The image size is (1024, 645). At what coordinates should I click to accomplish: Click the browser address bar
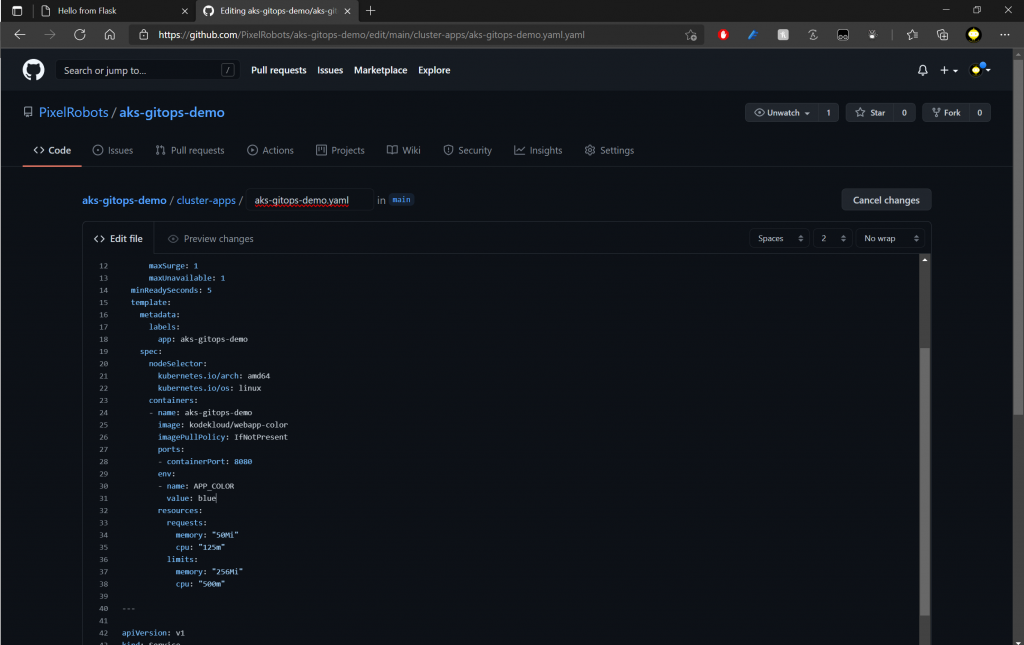click(418, 35)
